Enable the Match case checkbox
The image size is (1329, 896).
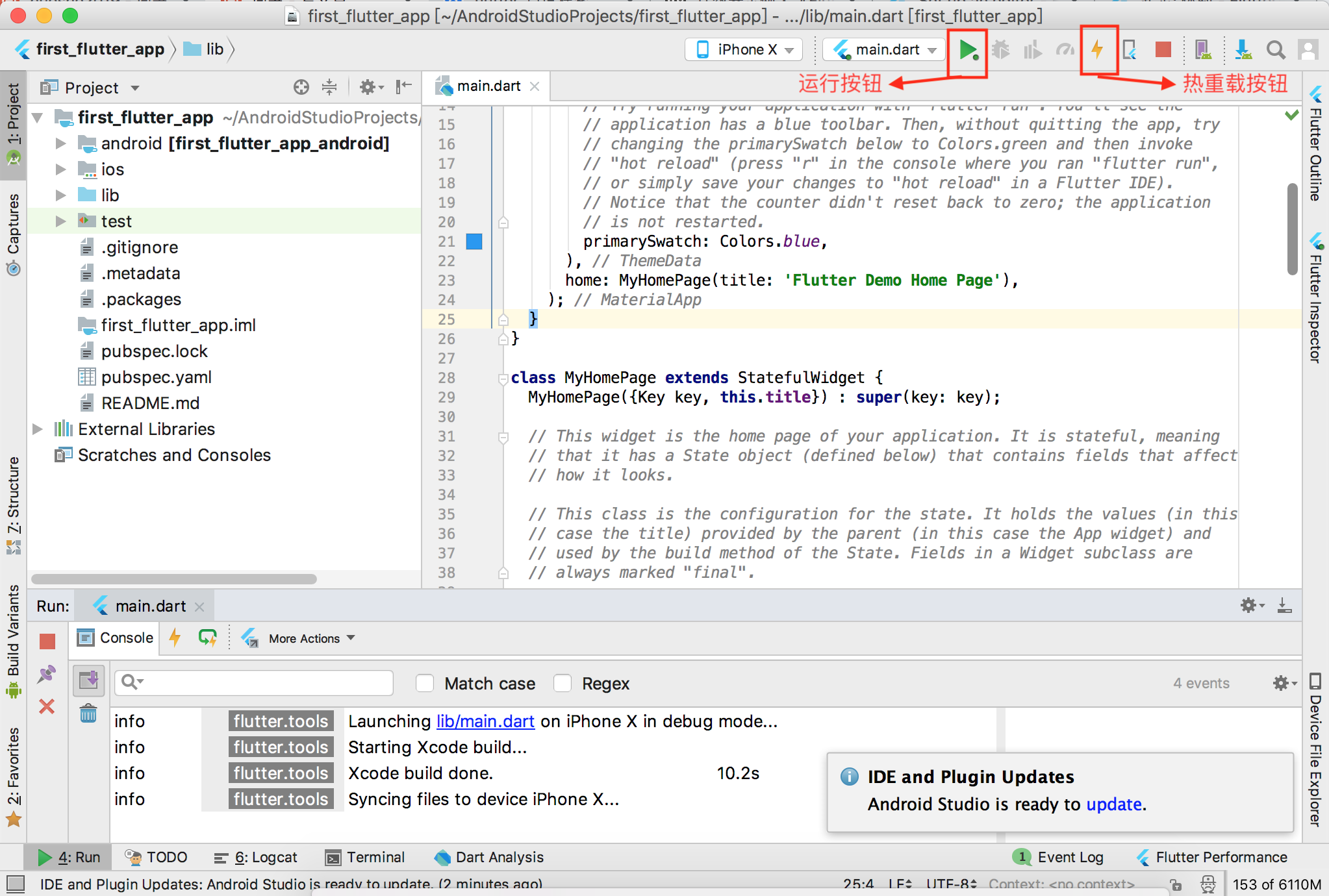(425, 683)
